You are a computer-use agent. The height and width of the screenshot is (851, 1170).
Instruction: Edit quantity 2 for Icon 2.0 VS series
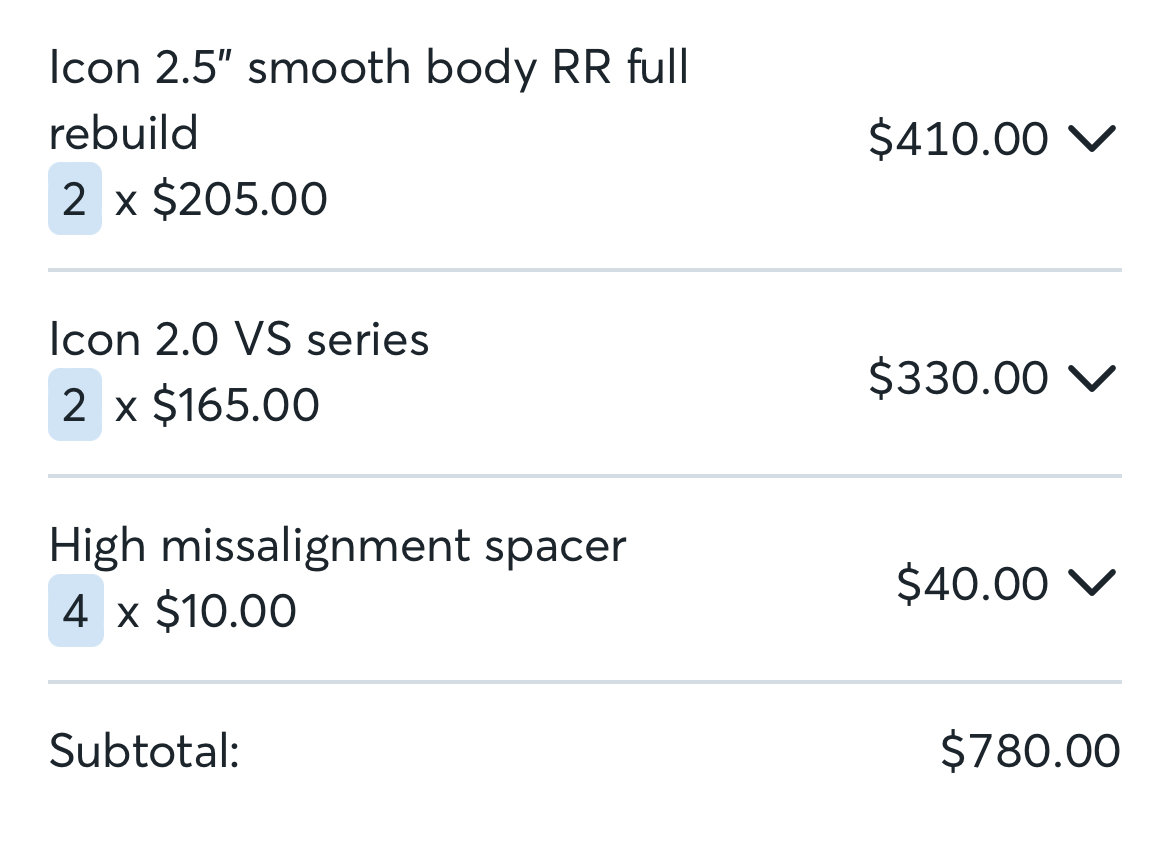tap(75, 405)
